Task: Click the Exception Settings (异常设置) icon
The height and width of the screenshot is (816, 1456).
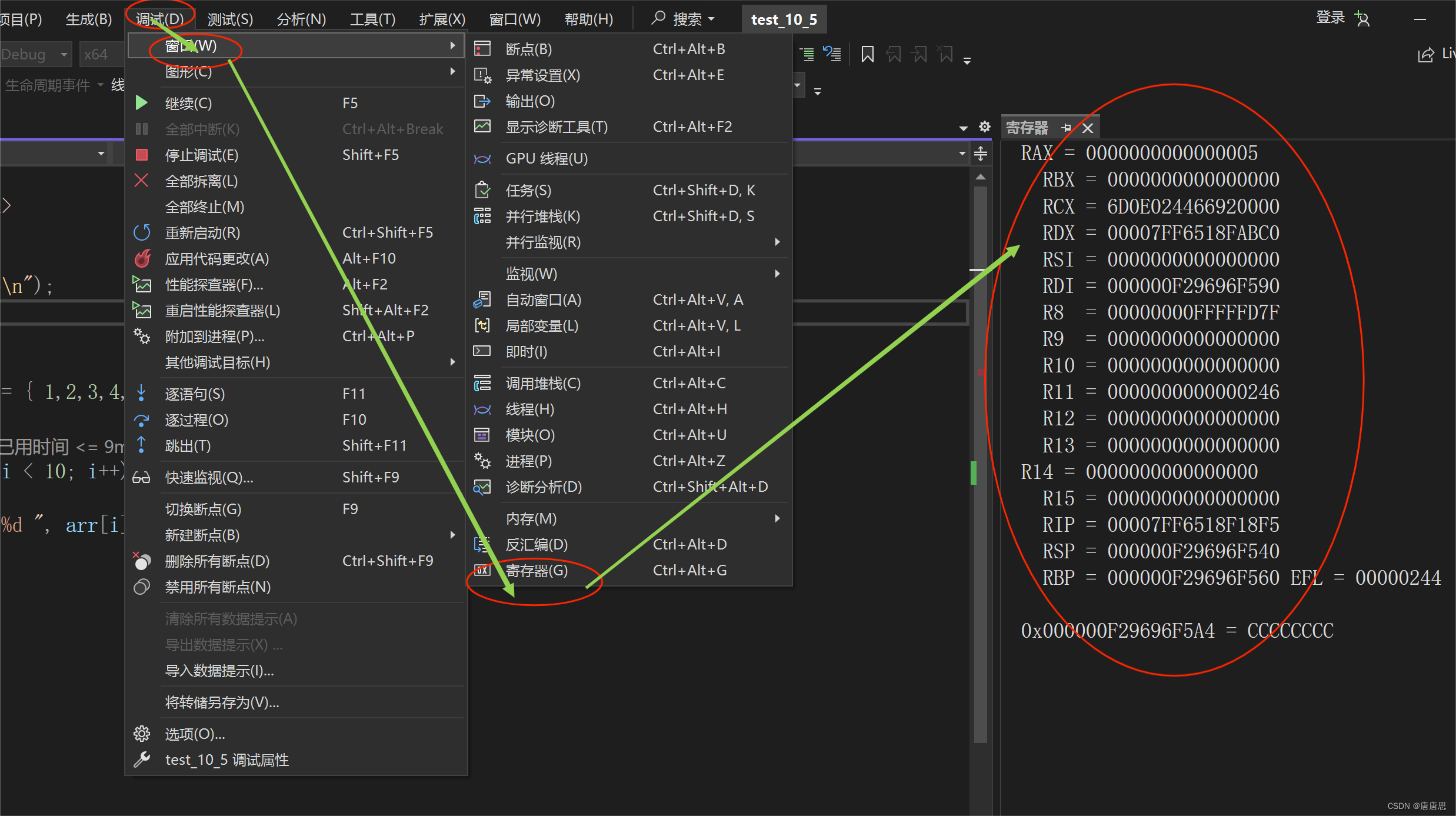Action: point(482,75)
